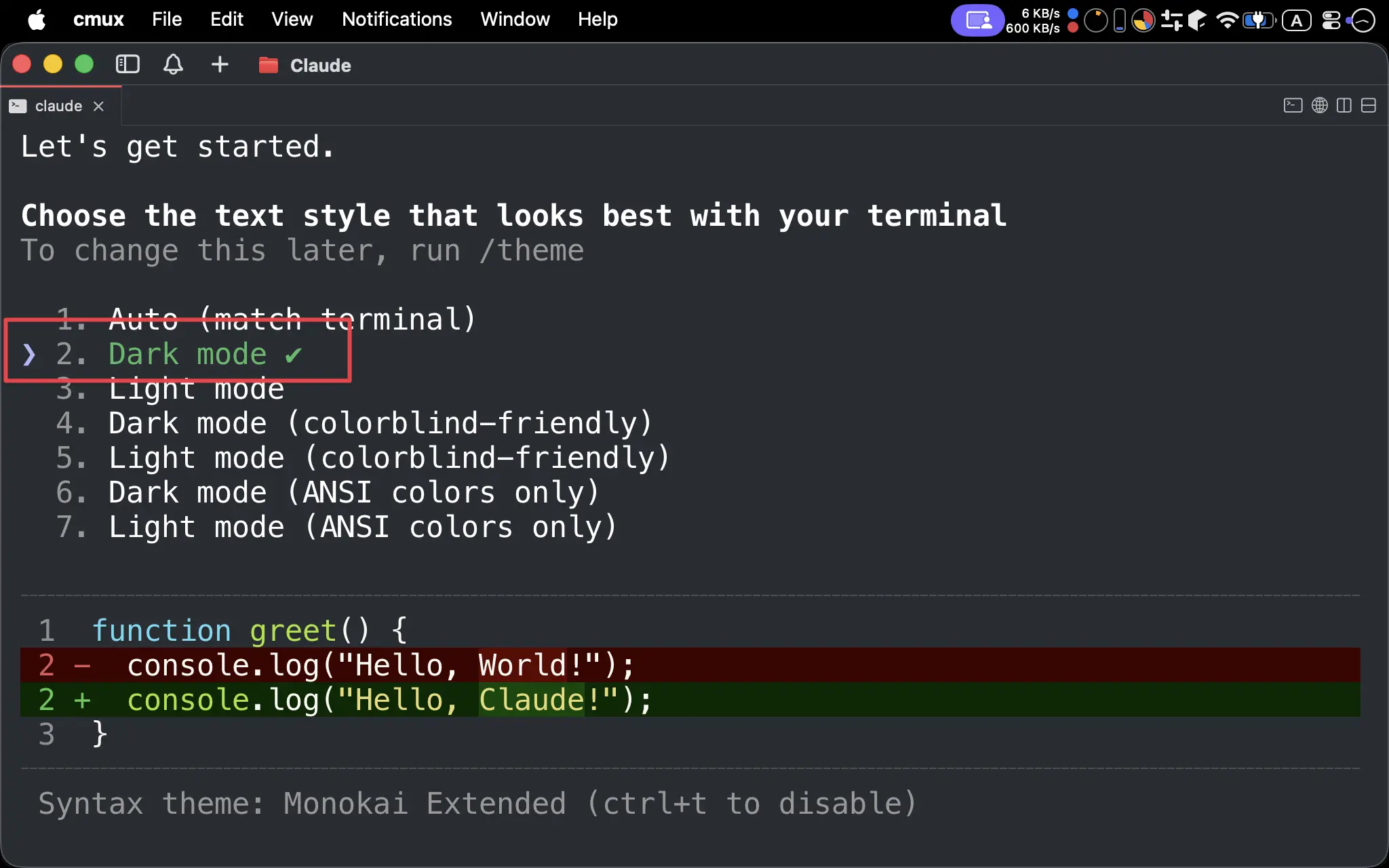This screenshot has height=868, width=1389.
Task: Choose option 5 Light mode (colorblind-friendly)
Action: [363, 458]
